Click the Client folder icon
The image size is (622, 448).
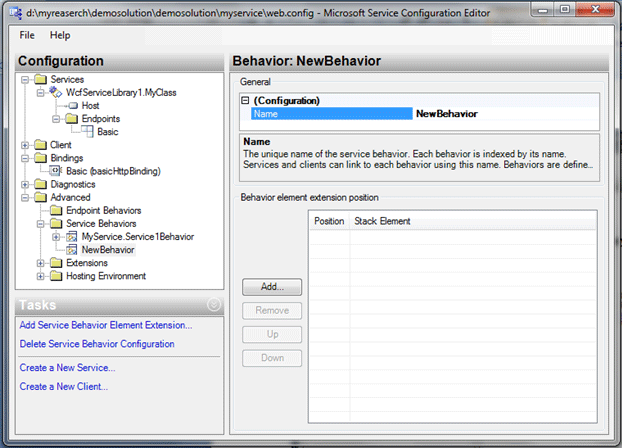pos(40,145)
